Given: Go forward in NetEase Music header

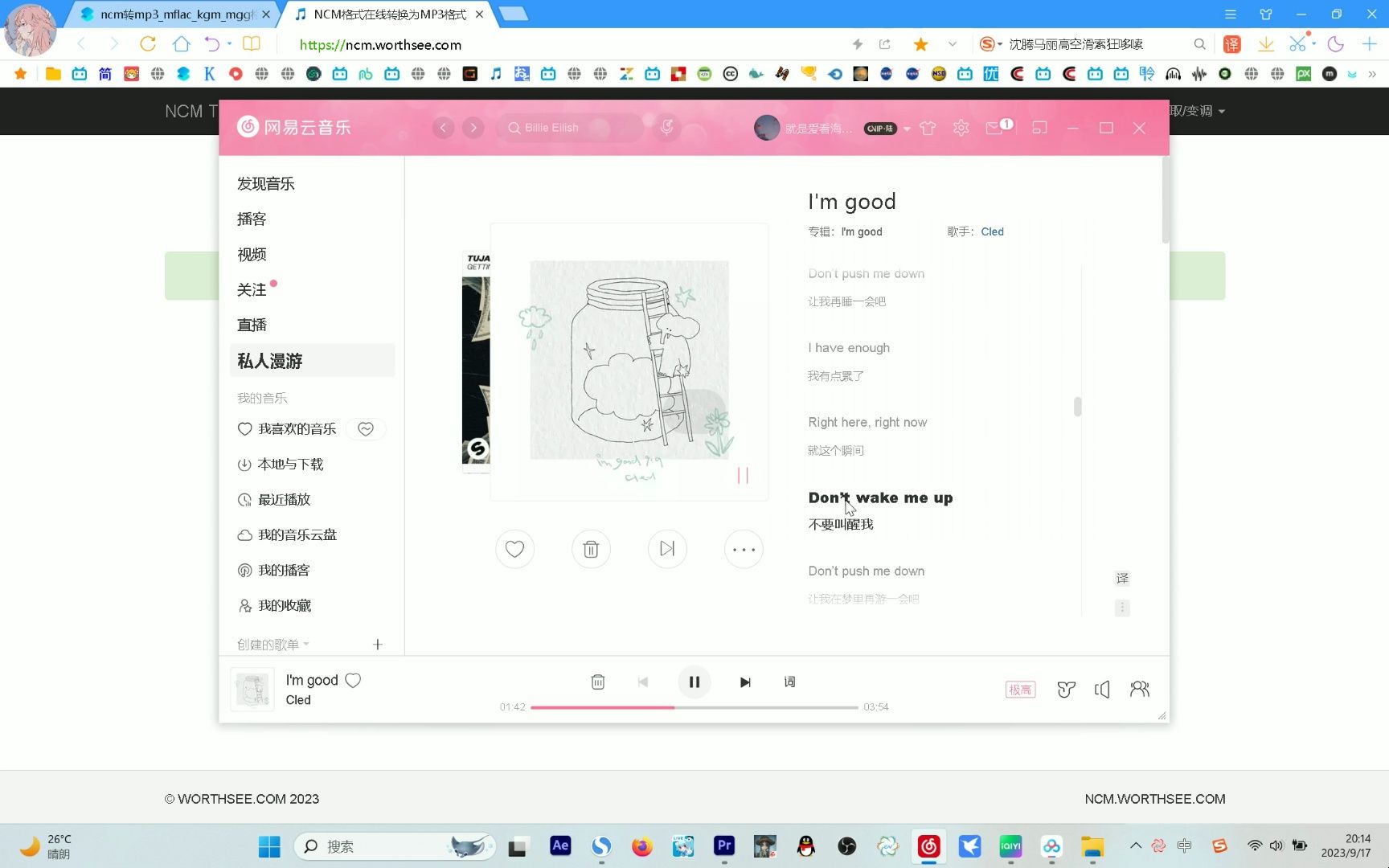Looking at the screenshot, I should coord(473,128).
